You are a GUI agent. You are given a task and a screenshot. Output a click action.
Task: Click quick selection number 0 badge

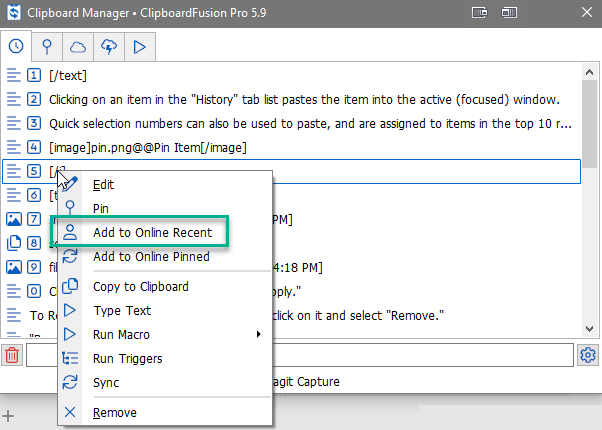(34, 291)
